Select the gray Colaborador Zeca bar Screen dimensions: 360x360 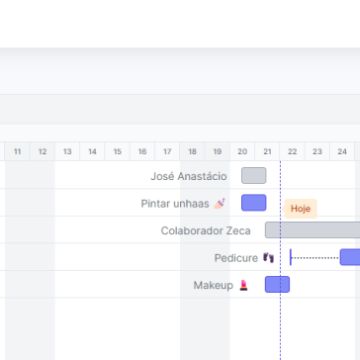[313, 230]
